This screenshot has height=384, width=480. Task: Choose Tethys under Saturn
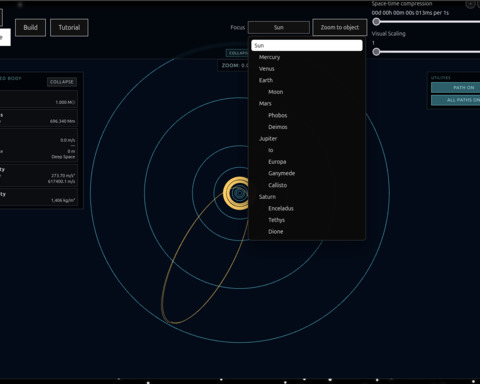[x=276, y=220]
